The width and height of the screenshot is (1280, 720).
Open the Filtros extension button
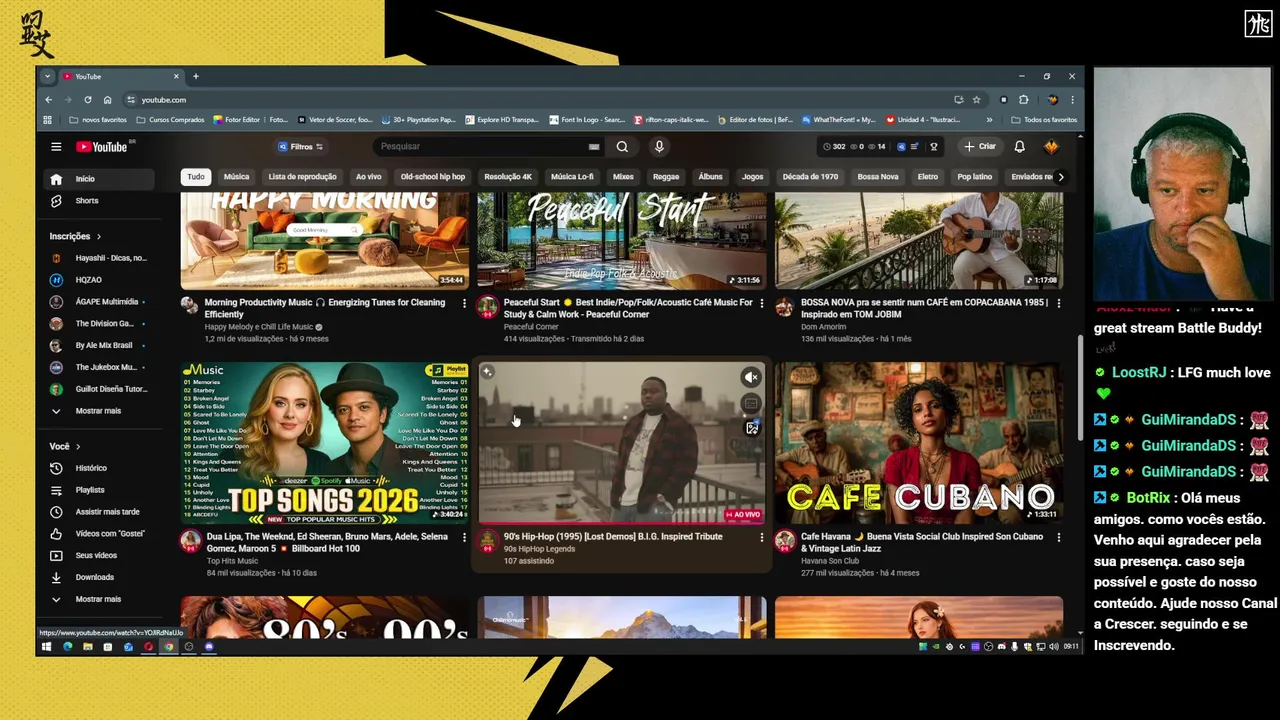pos(301,146)
